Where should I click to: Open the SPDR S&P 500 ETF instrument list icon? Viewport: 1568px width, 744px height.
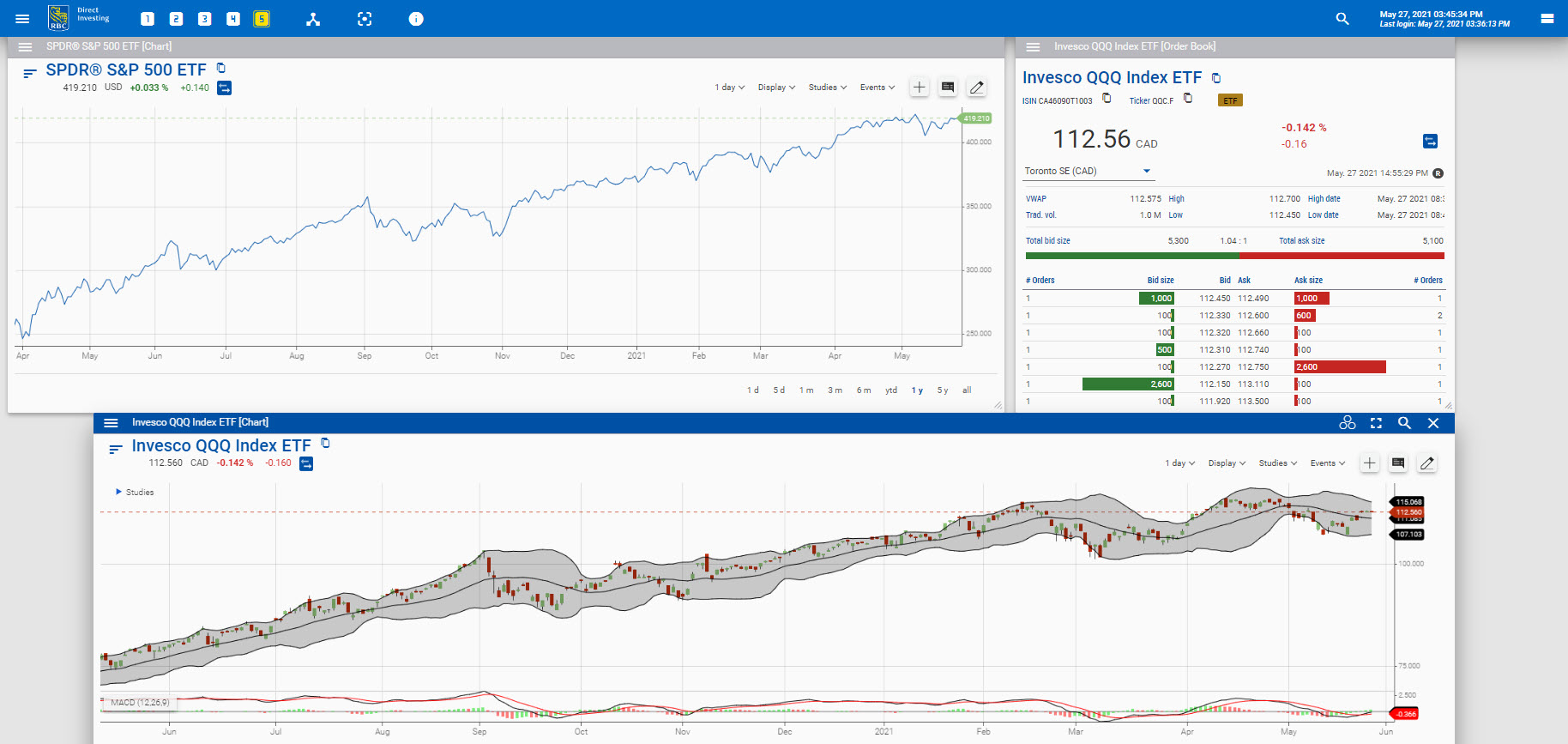pyautogui.click(x=29, y=74)
